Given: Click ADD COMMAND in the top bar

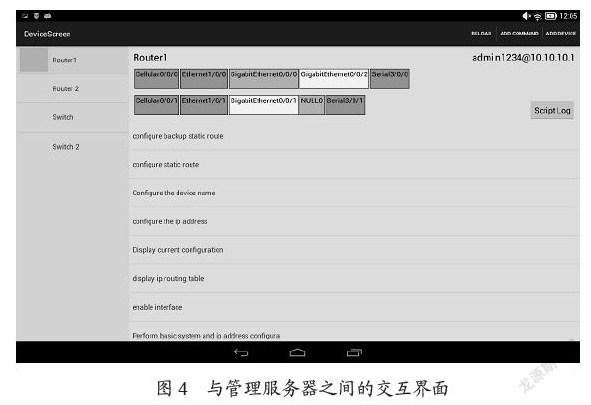Looking at the screenshot, I should click(519, 34).
